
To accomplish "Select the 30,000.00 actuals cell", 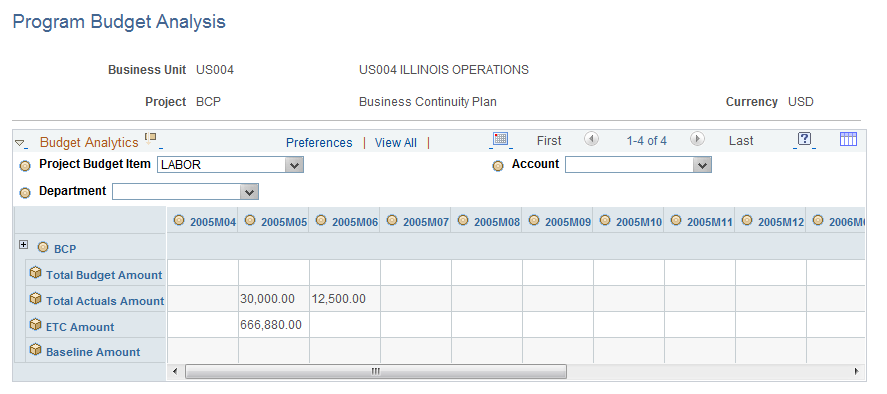I will tap(274, 298).
